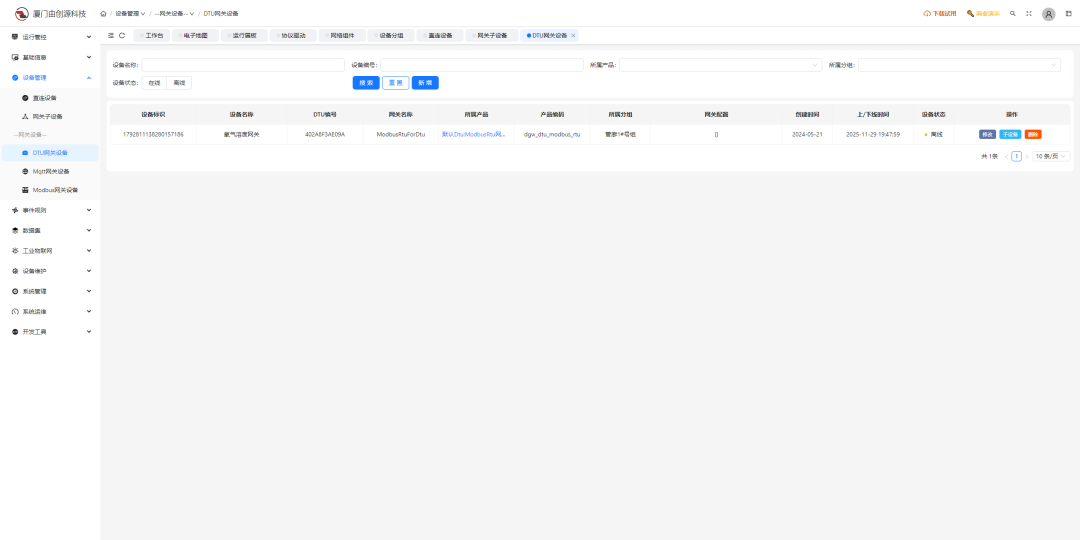Switch to the 电子地图 tab

click(195, 35)
